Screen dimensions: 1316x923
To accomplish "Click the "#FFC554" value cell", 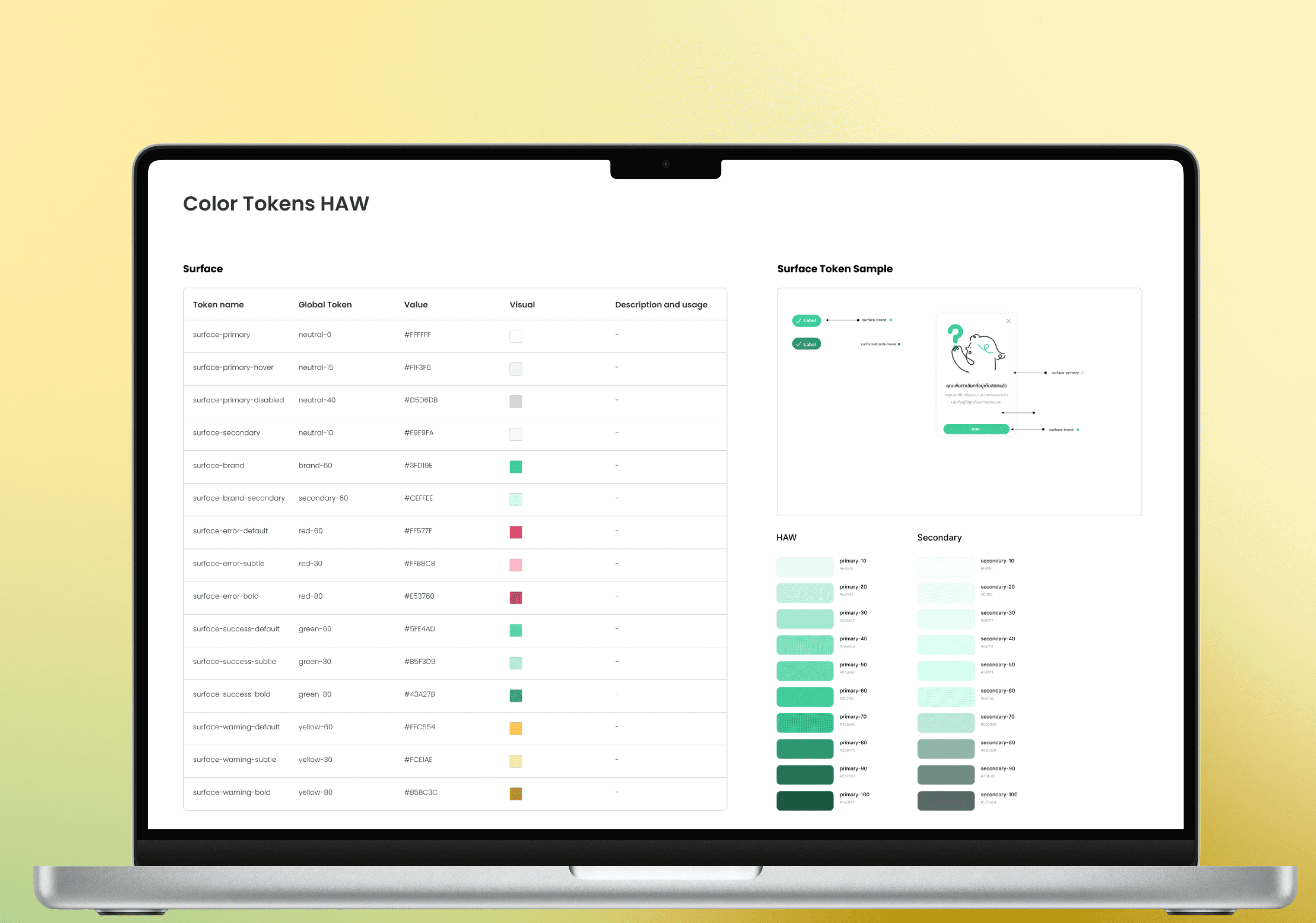I will (x=420, y=727).
